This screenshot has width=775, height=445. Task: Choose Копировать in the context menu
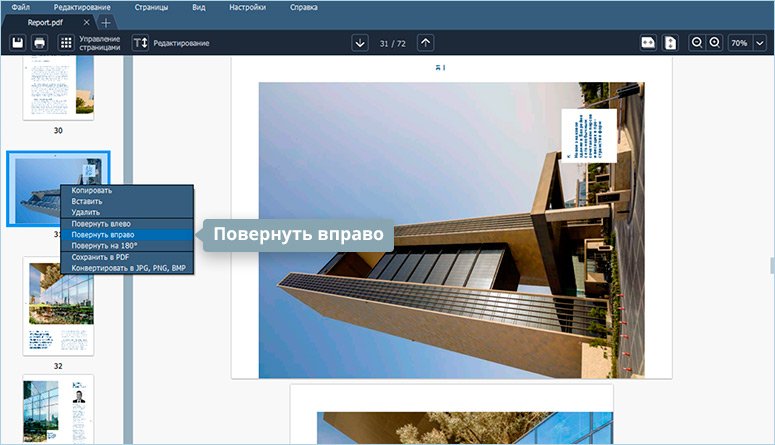(x=127, y=190)
